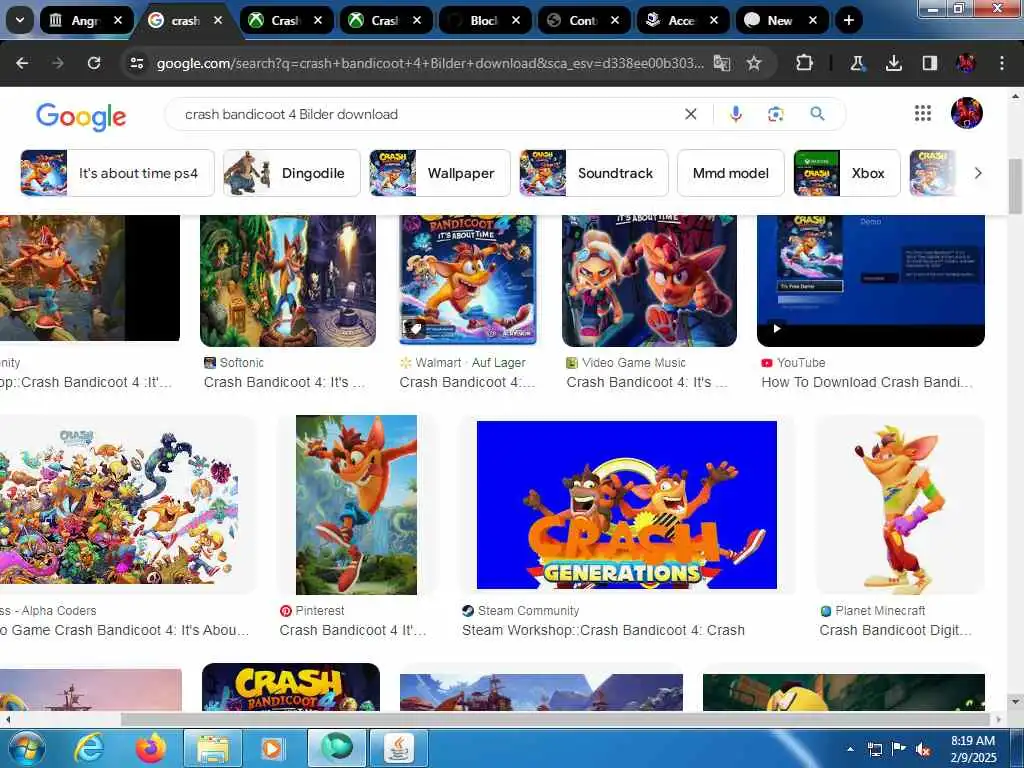Screen dimensions: 1024x768
Task: Select the Soundtrack filter chip
Action: click(x=594, y=173)
